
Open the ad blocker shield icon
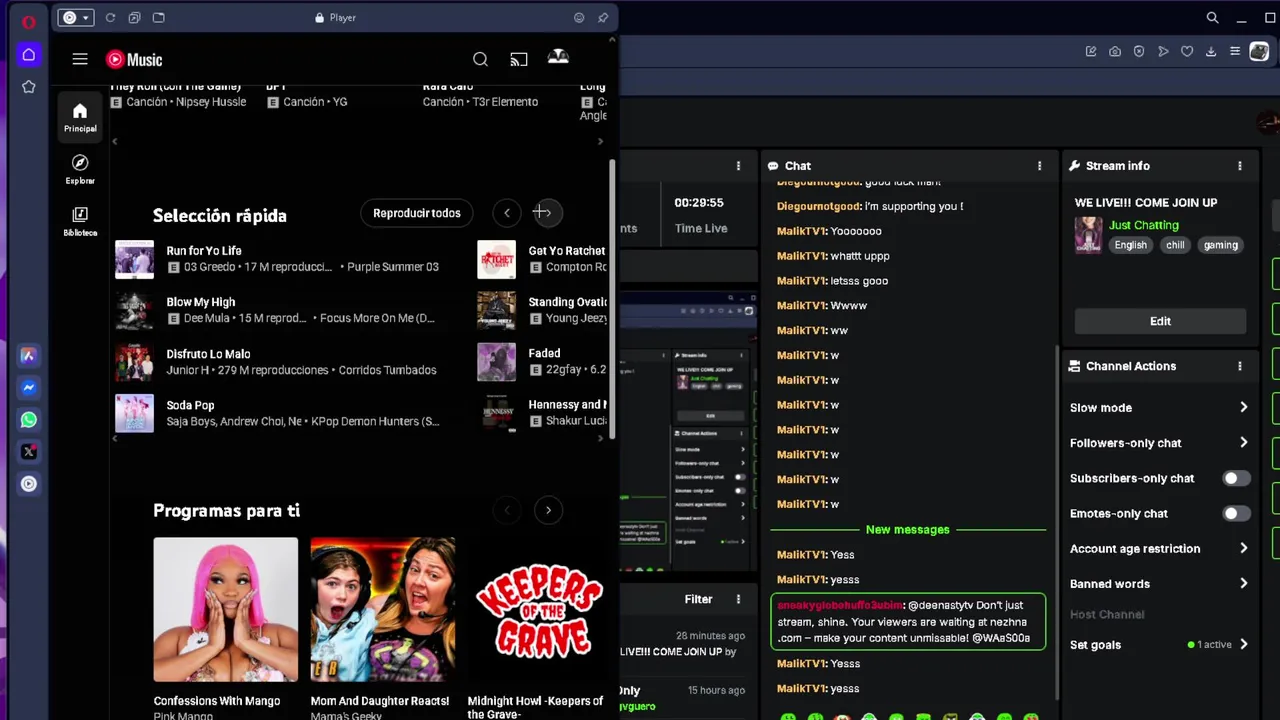pyautogui.click(x=1139, y=52)
